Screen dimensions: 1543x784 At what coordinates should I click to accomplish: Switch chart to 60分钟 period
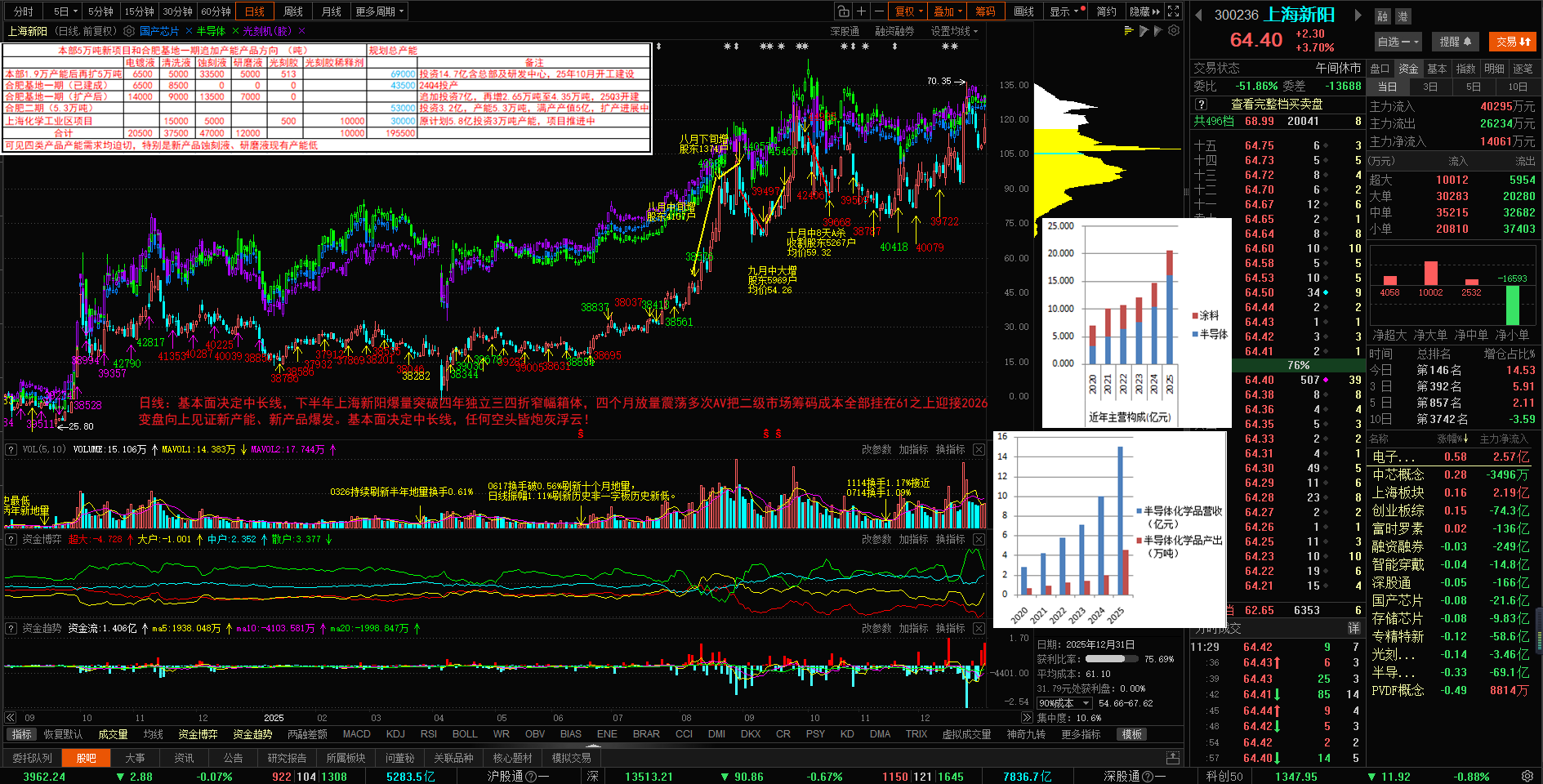coord(216,11)
